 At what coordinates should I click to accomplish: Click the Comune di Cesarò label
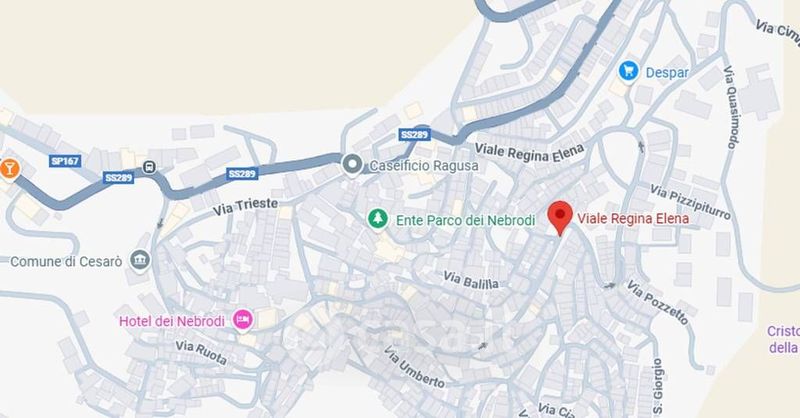66,262
